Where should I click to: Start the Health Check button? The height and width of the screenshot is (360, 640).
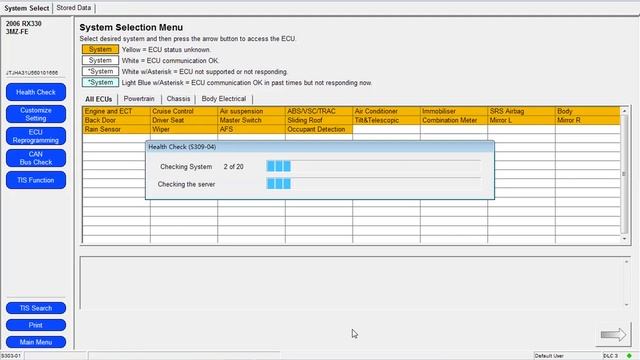coord(36,92)
